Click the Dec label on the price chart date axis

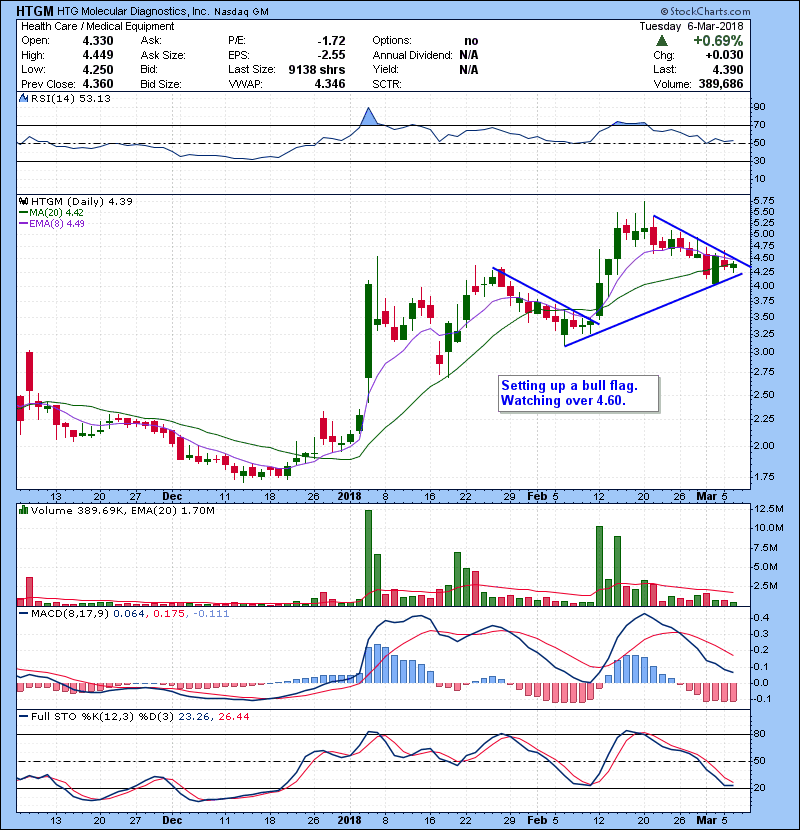[x=172, y=497]
